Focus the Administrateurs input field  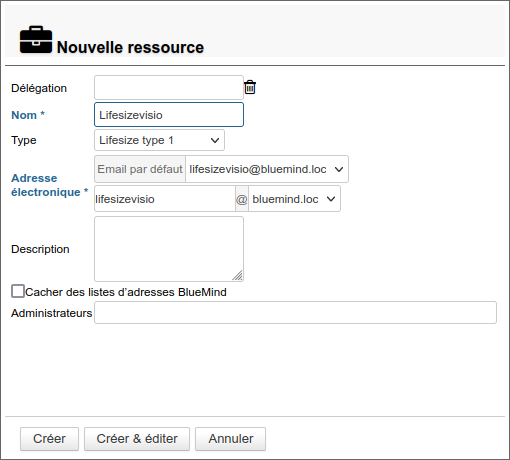click(295, 313)
